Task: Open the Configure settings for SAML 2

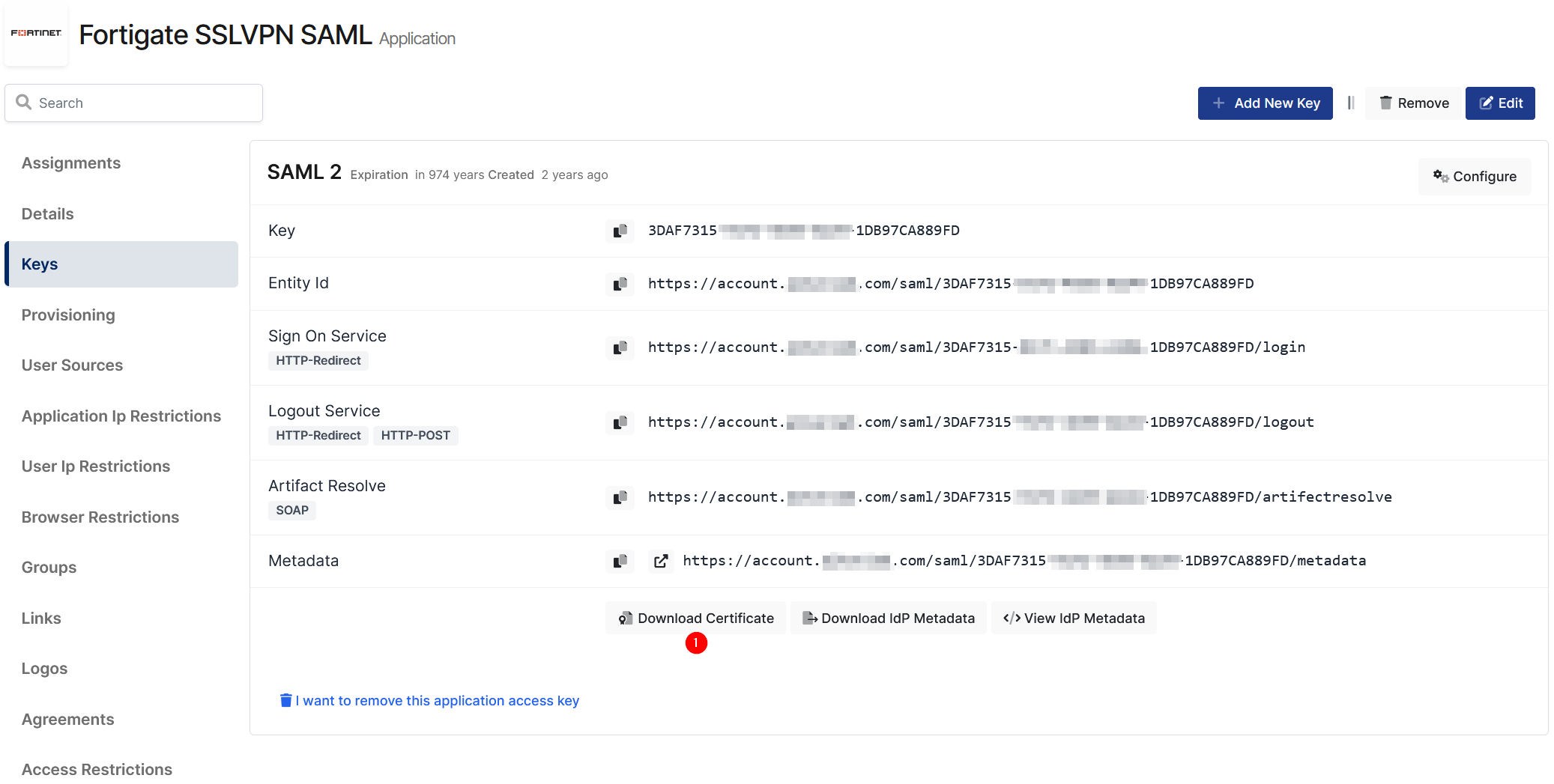Action: point(1474,177)
